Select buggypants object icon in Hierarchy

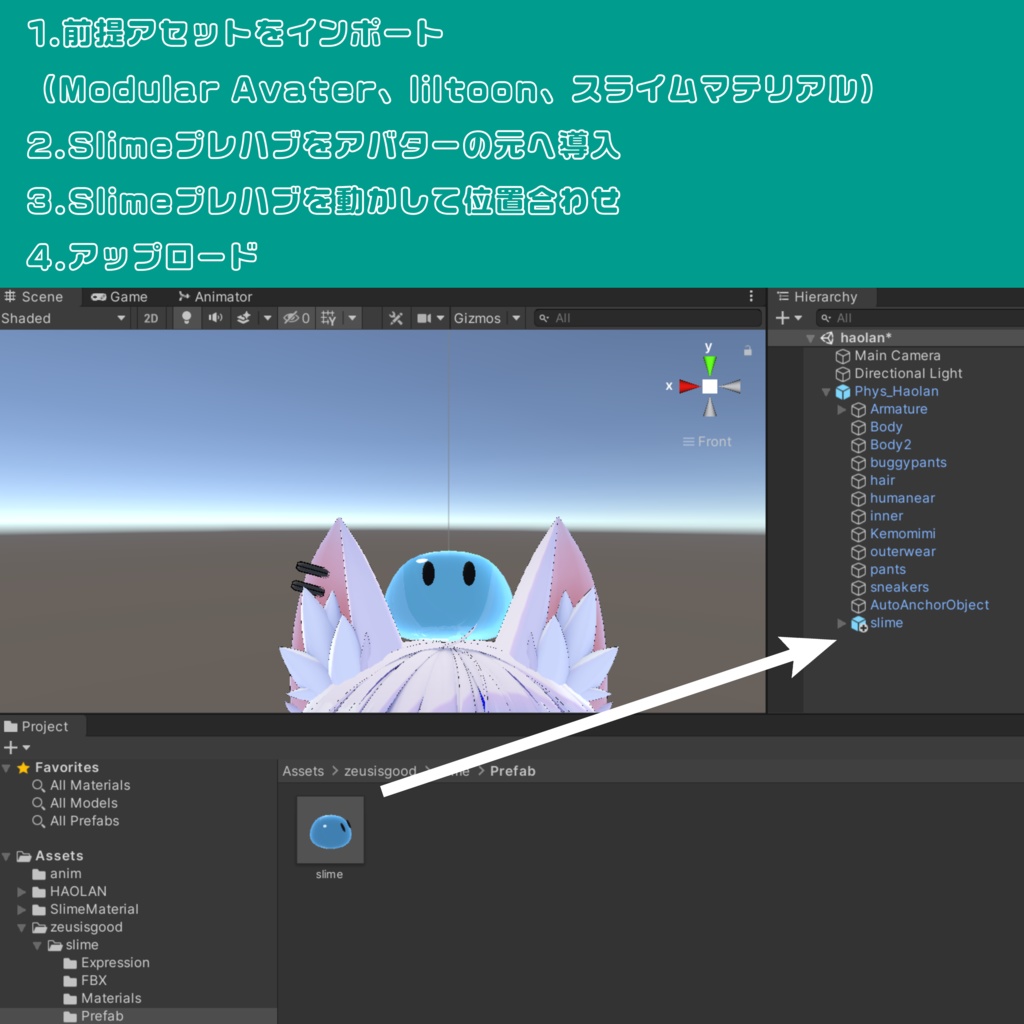(x=859, y=463)
